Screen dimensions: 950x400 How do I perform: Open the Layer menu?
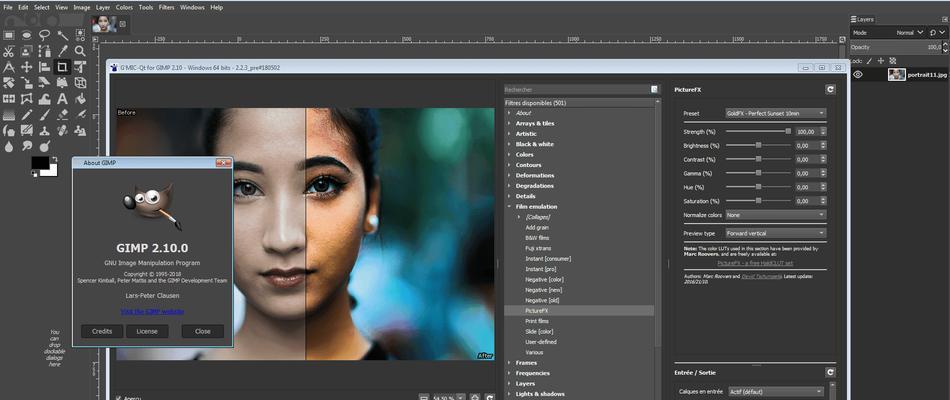coord(102,7)
